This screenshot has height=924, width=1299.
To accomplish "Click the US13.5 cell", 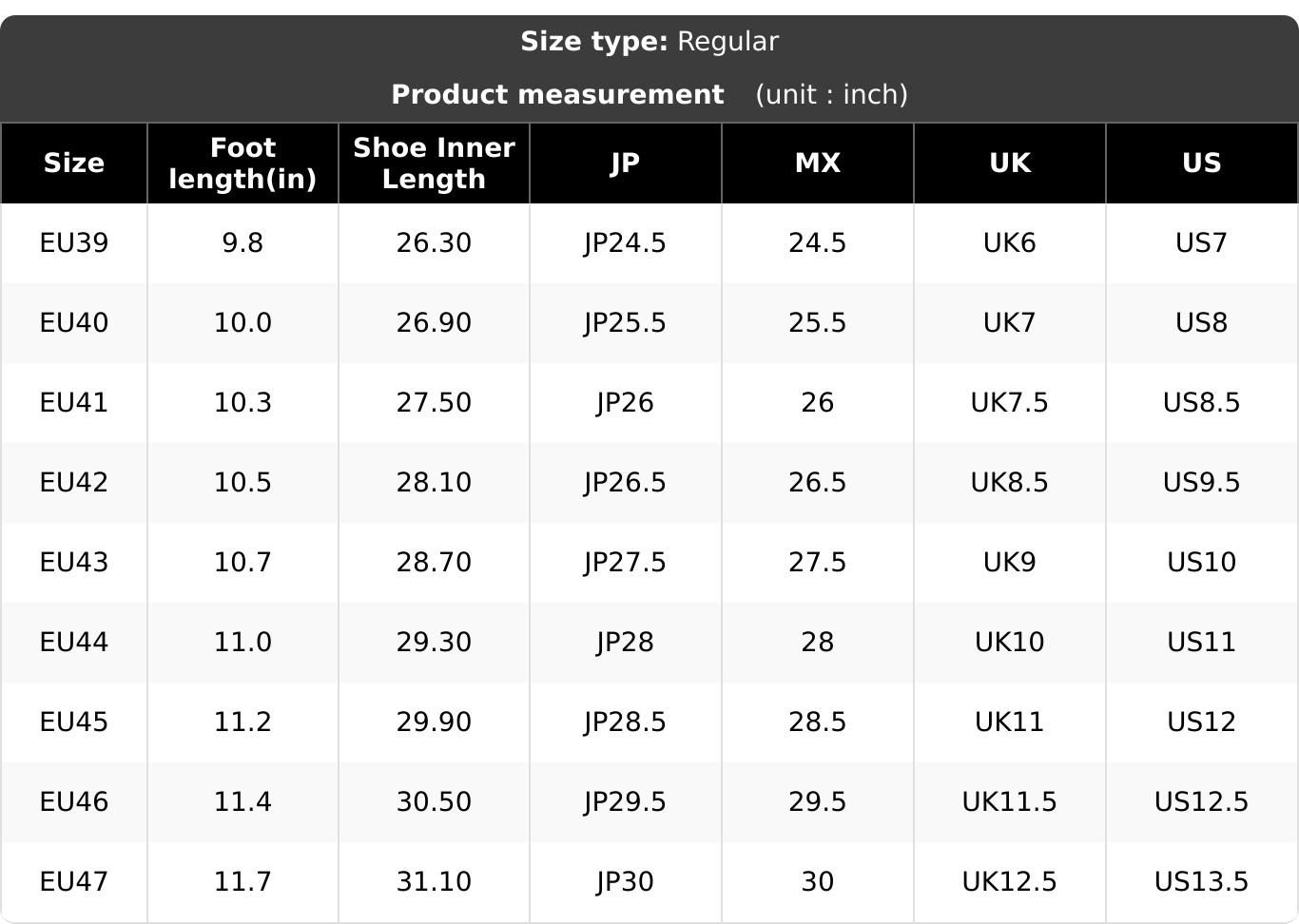I will click(1202, 882).
